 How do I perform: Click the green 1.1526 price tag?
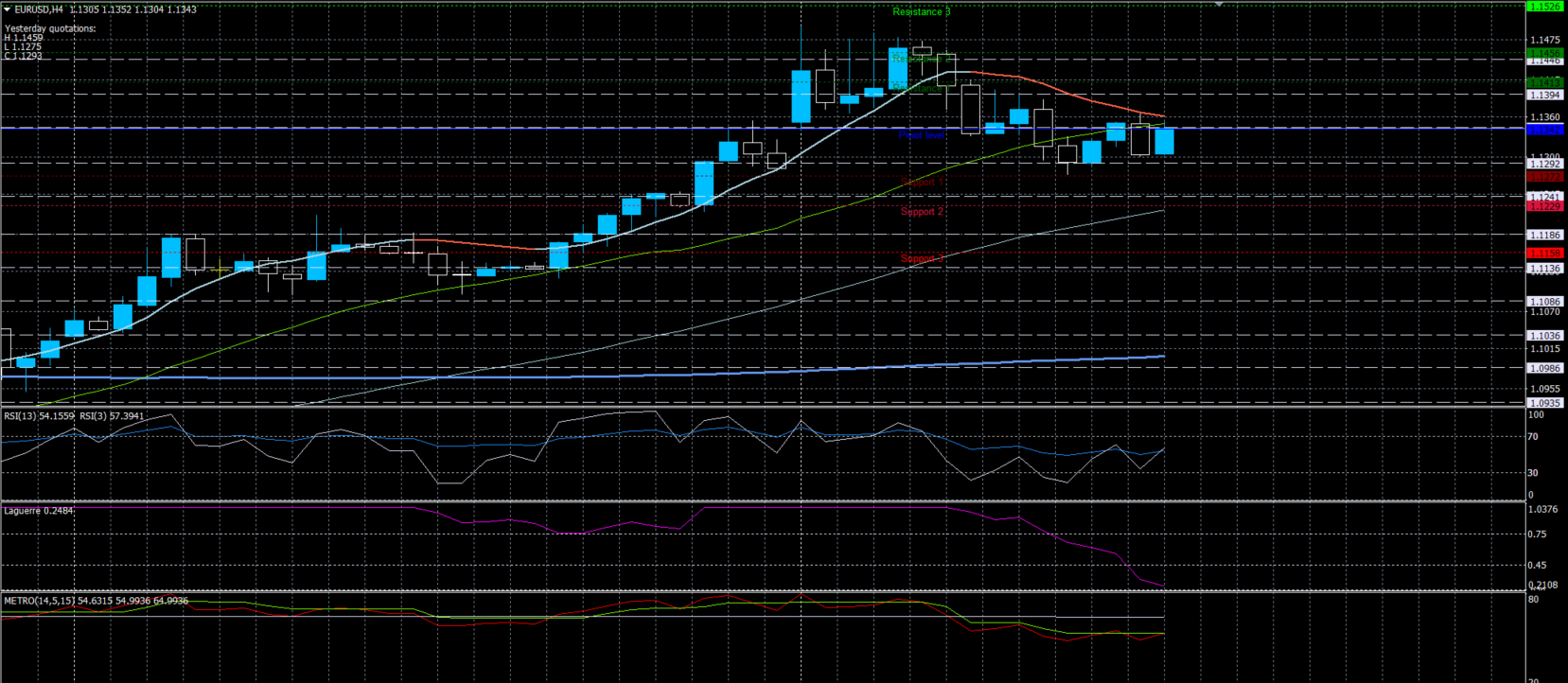pyautogui.click(x=1544, y=7)
